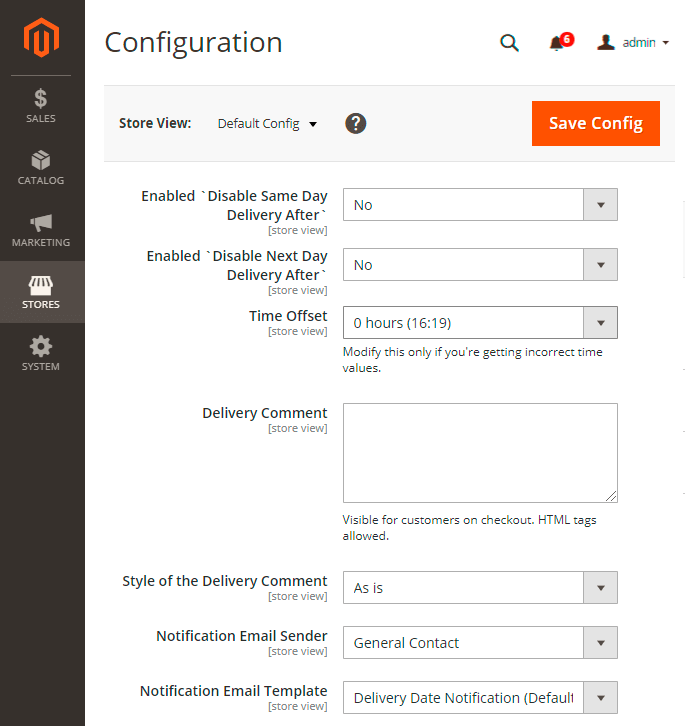Select the Notification Email Sender dropdown
Viewport: 685px width, 726px height.
tap(480, 643)
